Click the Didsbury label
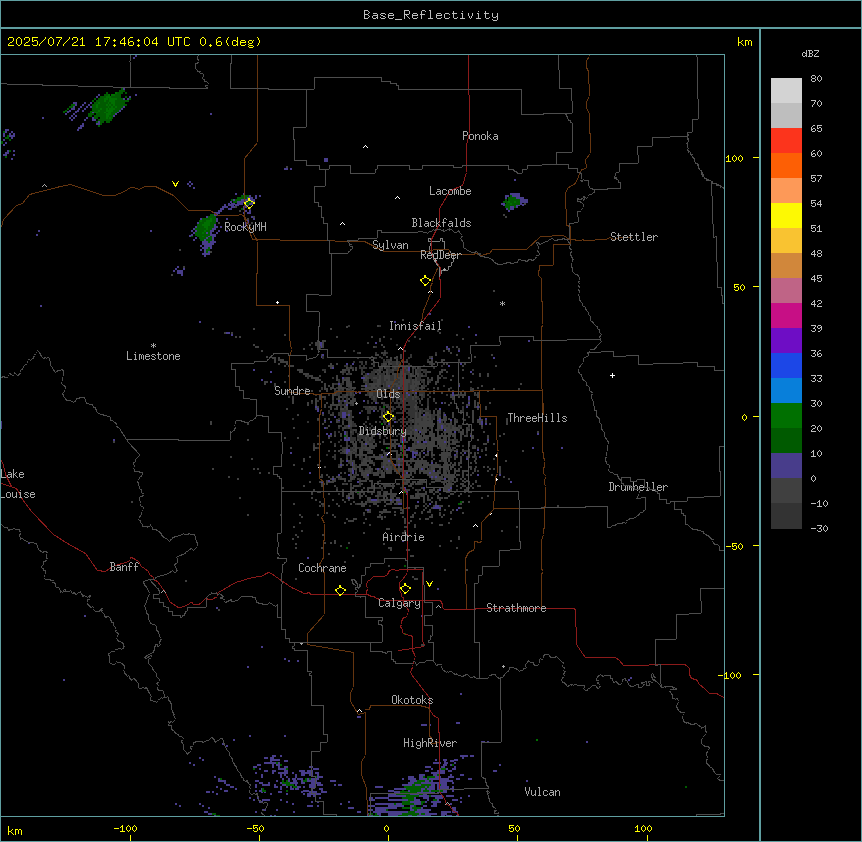The image size is (862, 842). pos(383,431)
